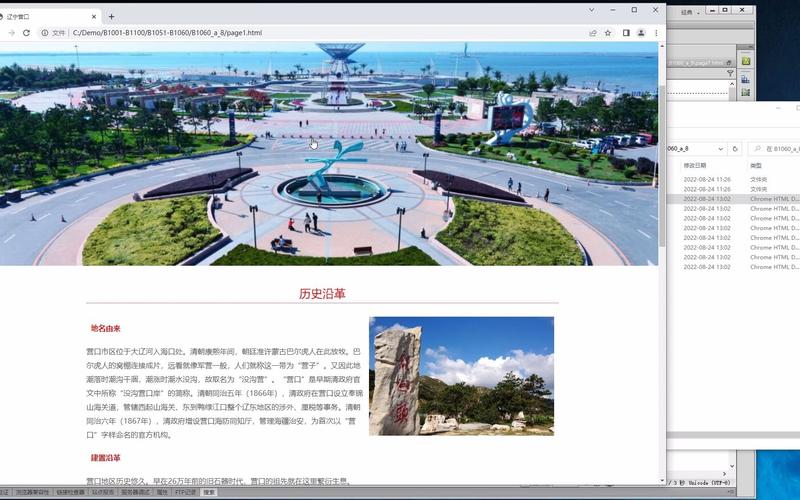800x500 pixels.
Task: Open a new Chrome tab
Action: pos(111,17)
